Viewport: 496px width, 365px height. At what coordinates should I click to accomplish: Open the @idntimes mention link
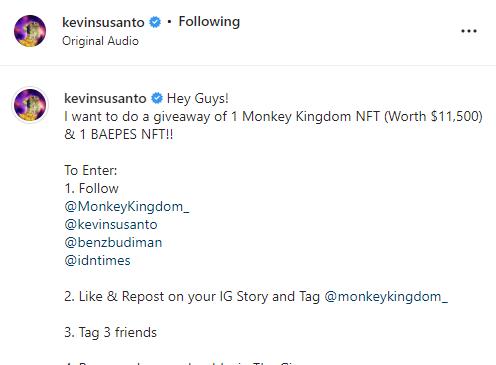click(x=97, y=260)
